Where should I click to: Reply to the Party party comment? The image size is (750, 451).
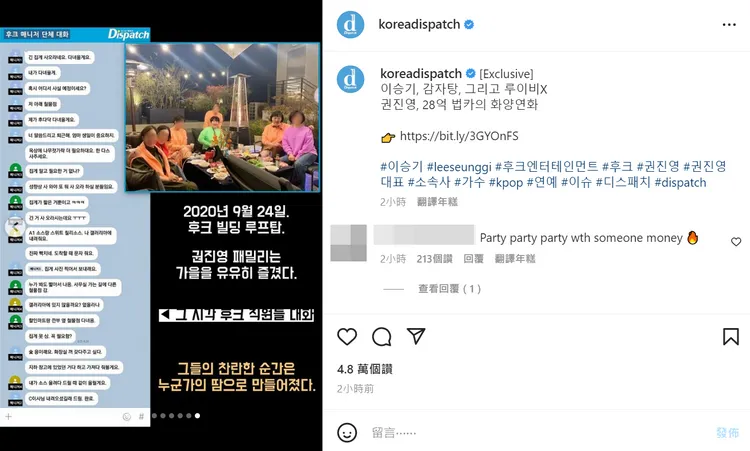473,259
